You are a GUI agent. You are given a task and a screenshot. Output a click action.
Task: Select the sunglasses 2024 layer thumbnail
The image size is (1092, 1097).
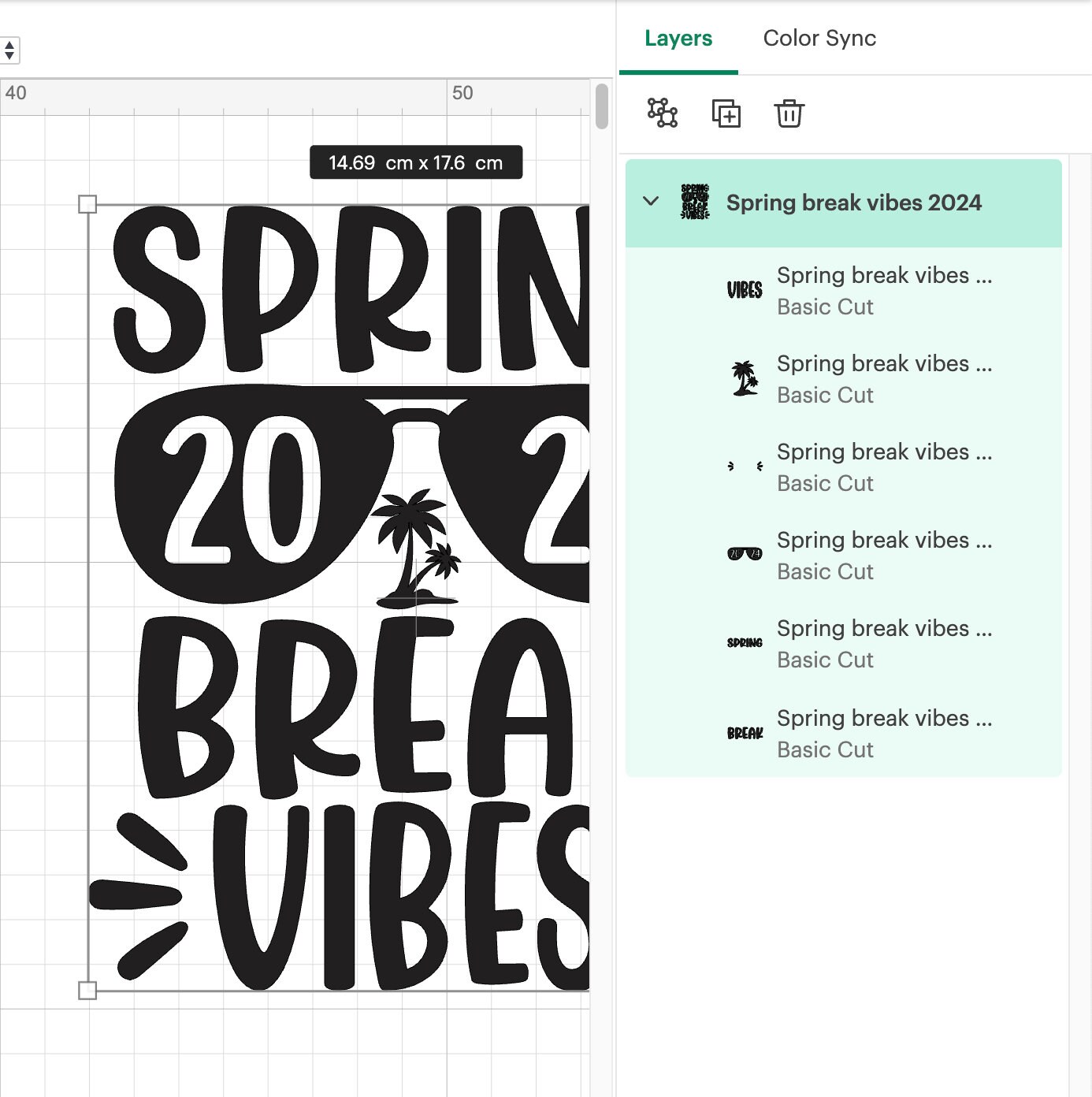click(x=744, y=554)
